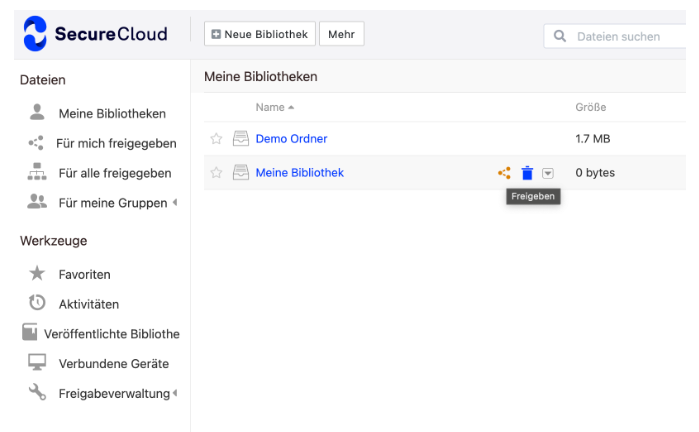Image resolution: width=699 pixels, height=432 pixels.
Task: Click the wrench icon beside Freigabeverwaltung
Action: click(37, 393)
